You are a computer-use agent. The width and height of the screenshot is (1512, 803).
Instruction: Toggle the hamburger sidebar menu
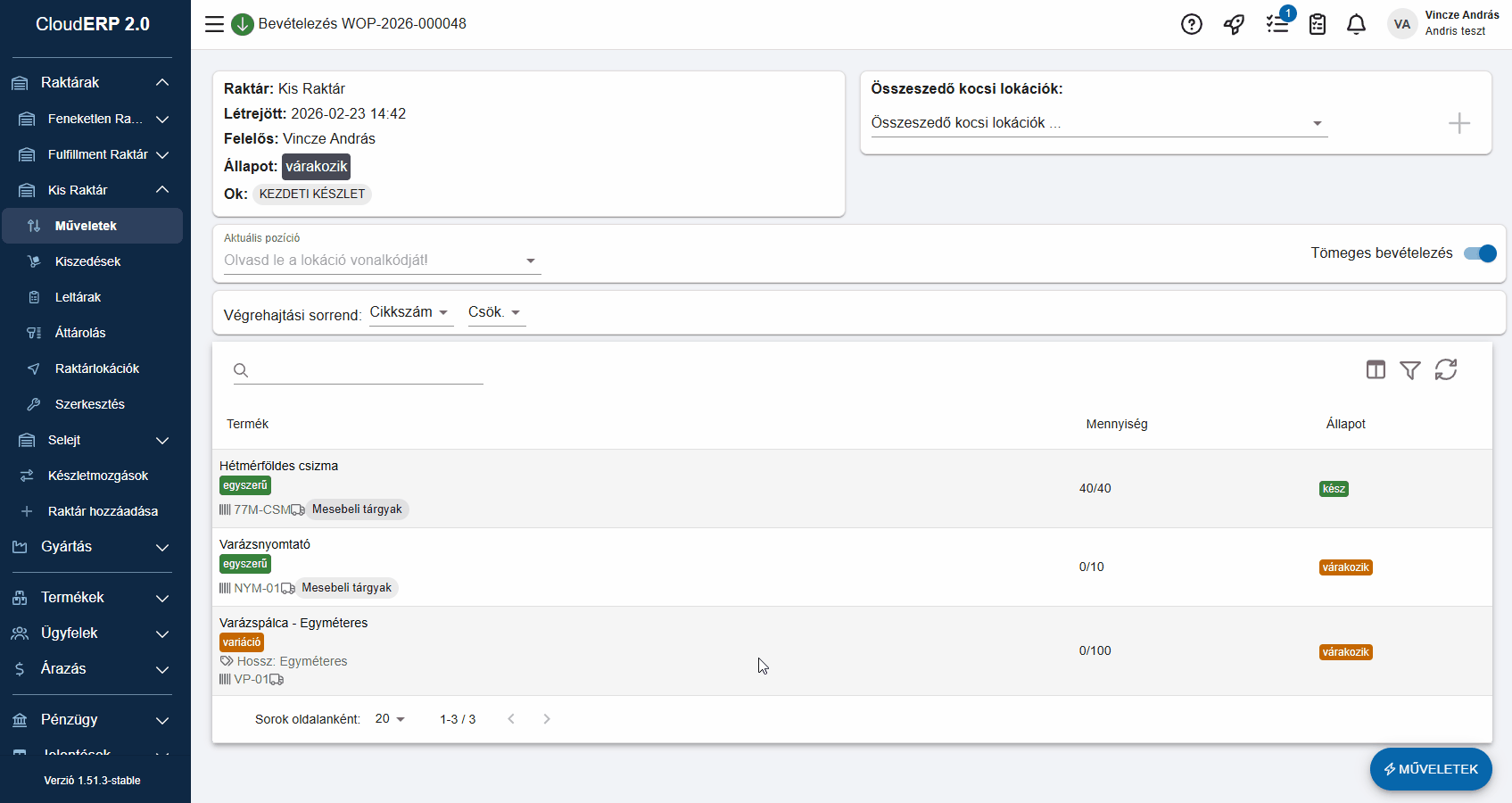(214, 24)
